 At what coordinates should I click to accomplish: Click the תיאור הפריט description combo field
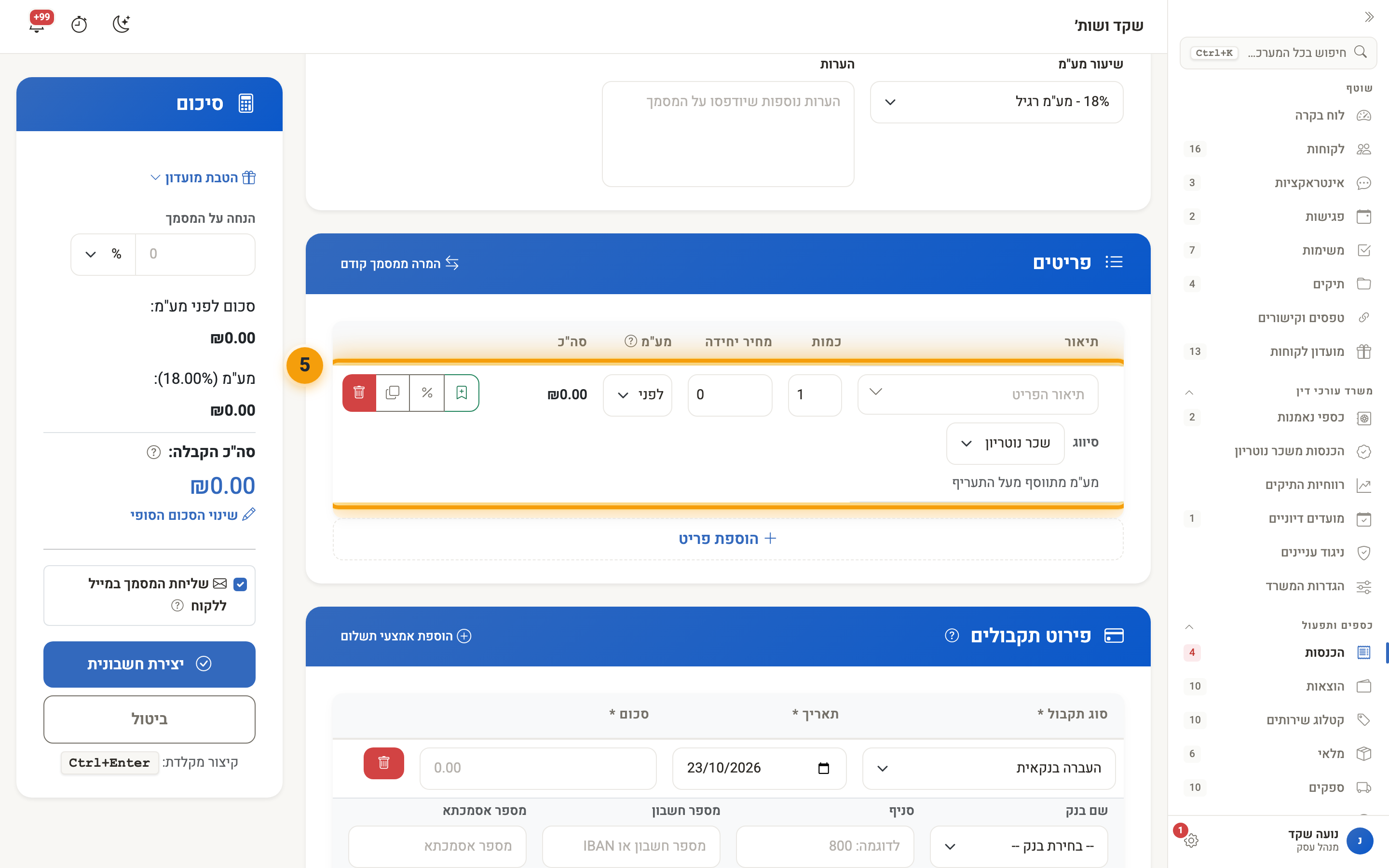978,394
